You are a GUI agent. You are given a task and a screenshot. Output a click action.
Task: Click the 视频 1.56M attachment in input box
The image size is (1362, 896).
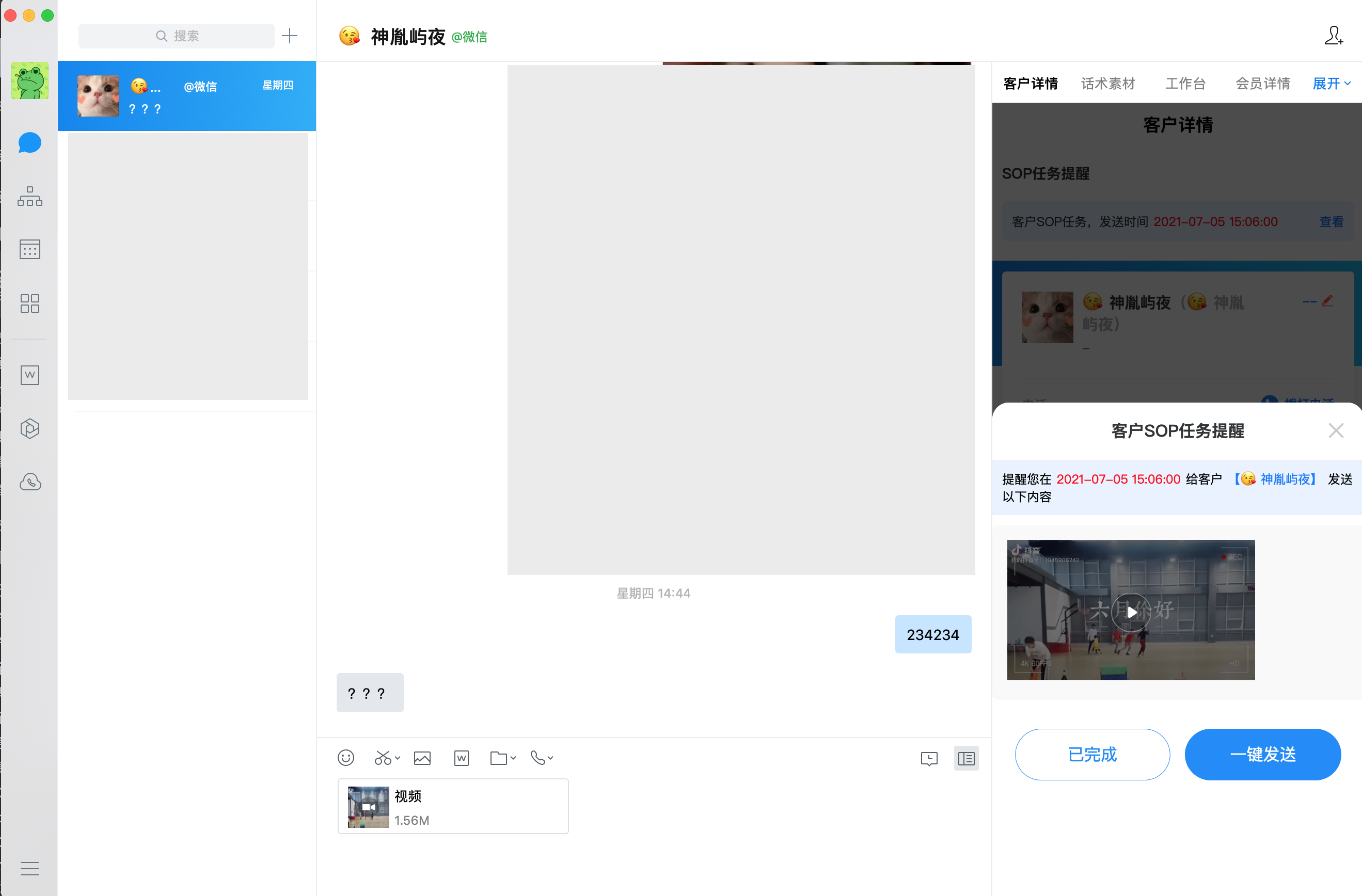453,806
